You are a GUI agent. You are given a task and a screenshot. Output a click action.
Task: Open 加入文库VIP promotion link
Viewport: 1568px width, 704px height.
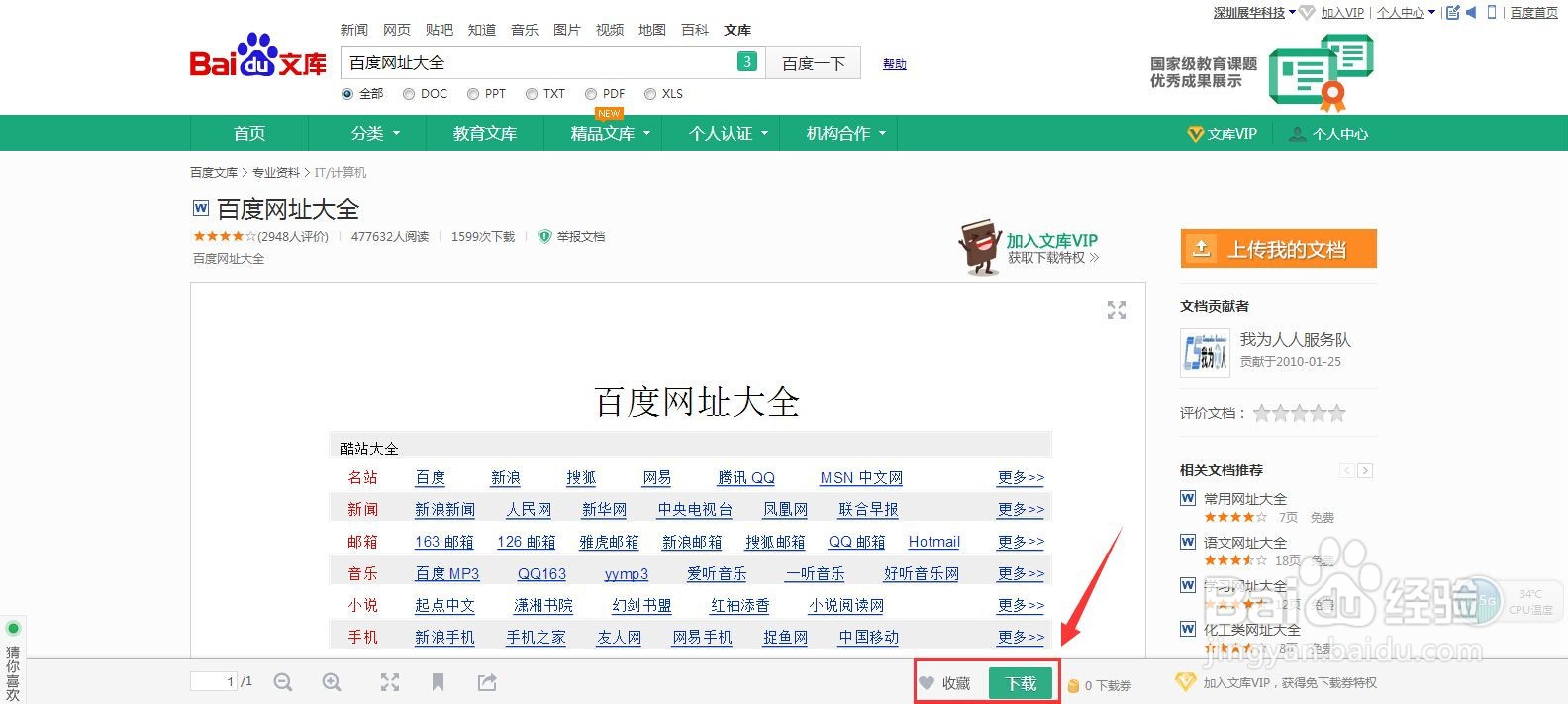pos(1052,240)
